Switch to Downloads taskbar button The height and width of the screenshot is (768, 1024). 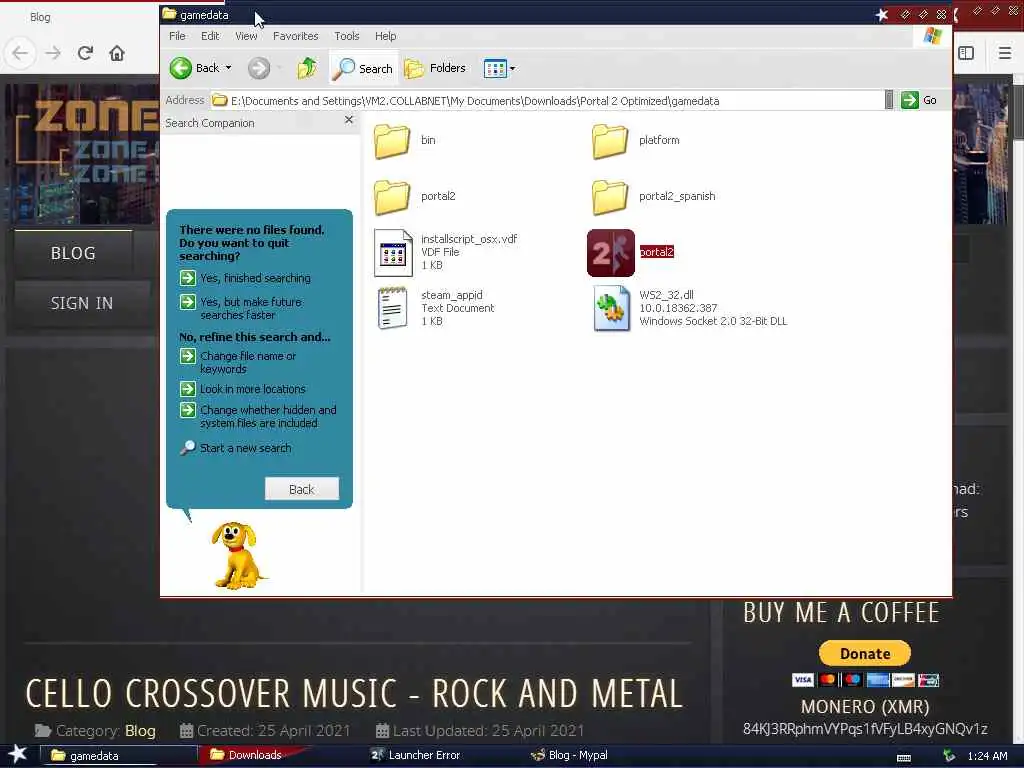[255, 755]
